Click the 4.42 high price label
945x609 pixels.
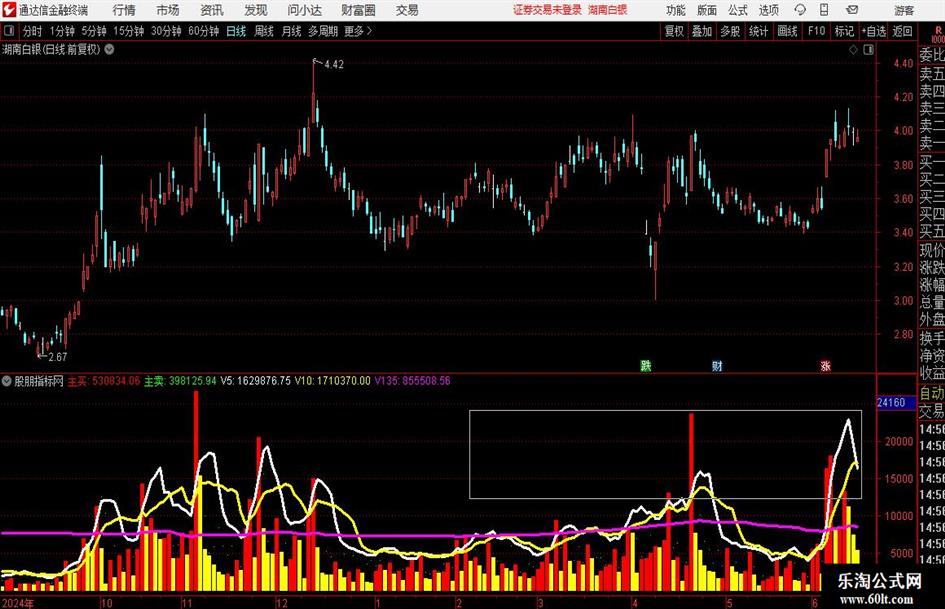click(x=334, y=65)
